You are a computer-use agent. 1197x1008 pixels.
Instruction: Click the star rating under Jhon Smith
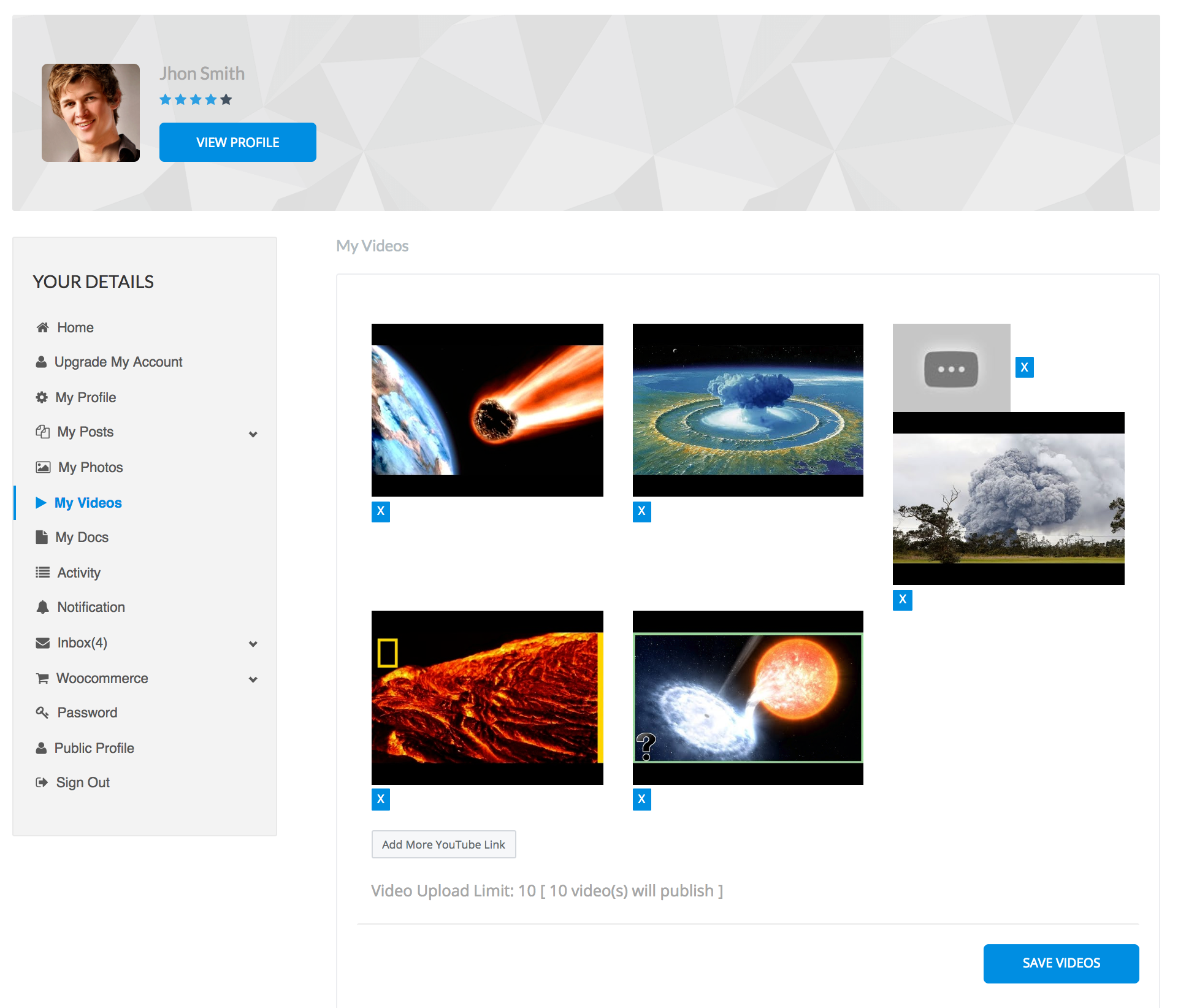tap(196, 99)
